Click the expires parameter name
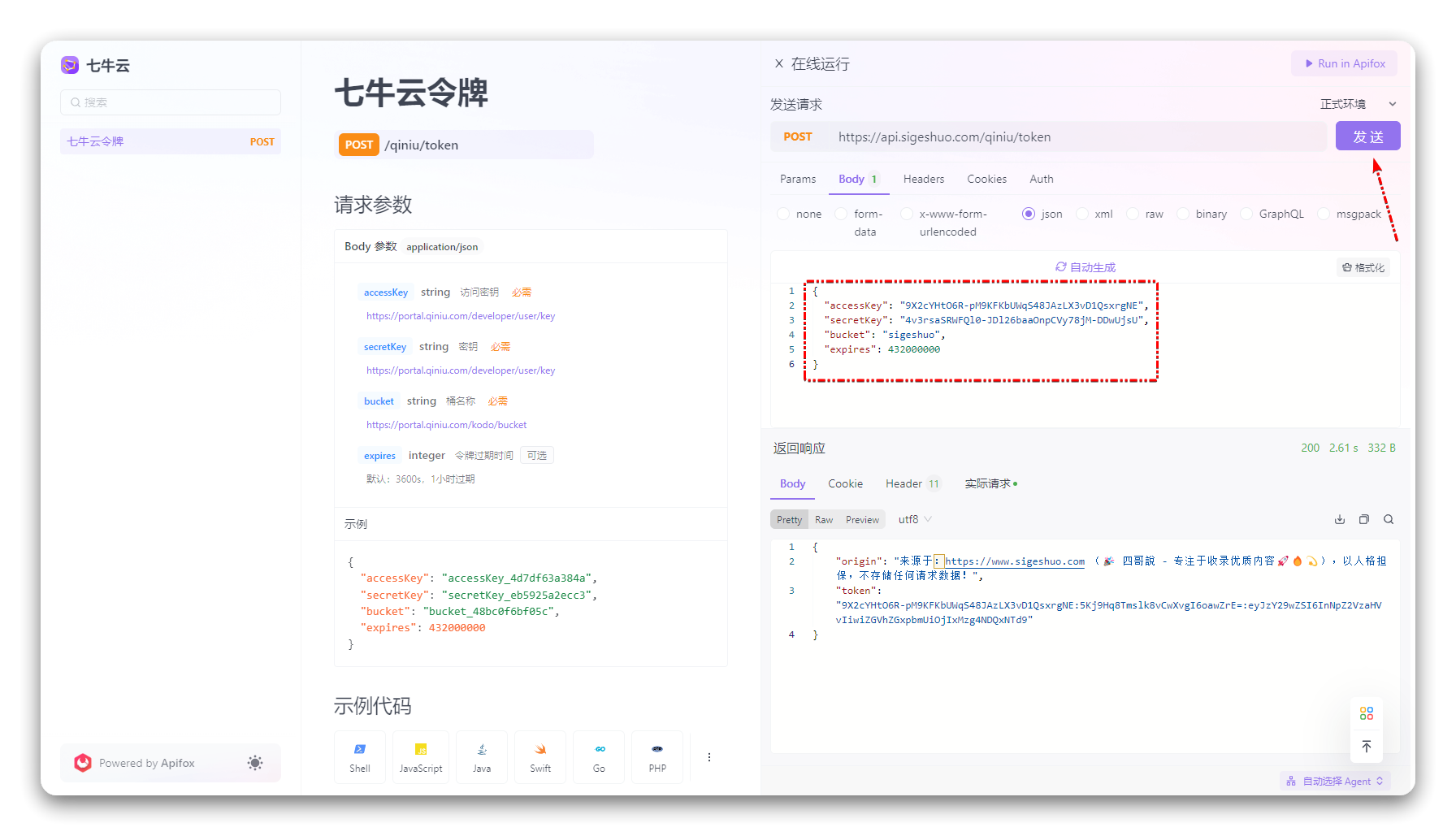The height and width of the screenshot is (836, 1456). tap(379, 456)
